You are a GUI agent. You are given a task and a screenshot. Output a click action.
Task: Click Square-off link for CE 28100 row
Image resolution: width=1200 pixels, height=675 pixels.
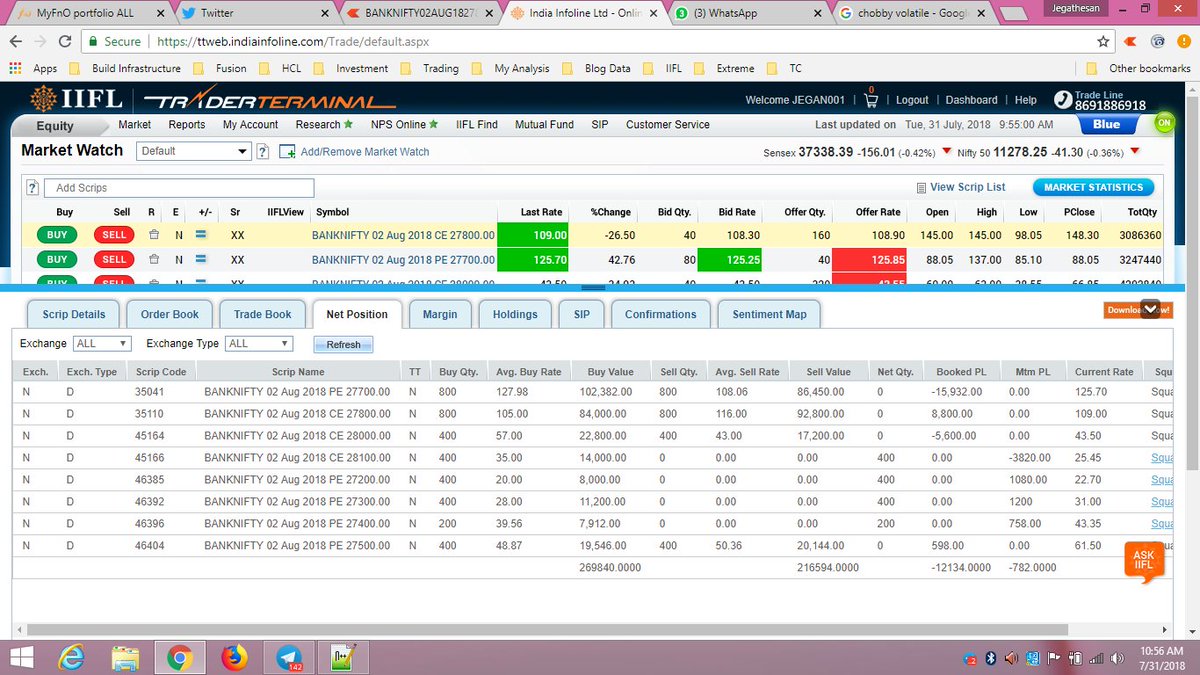1162,458
